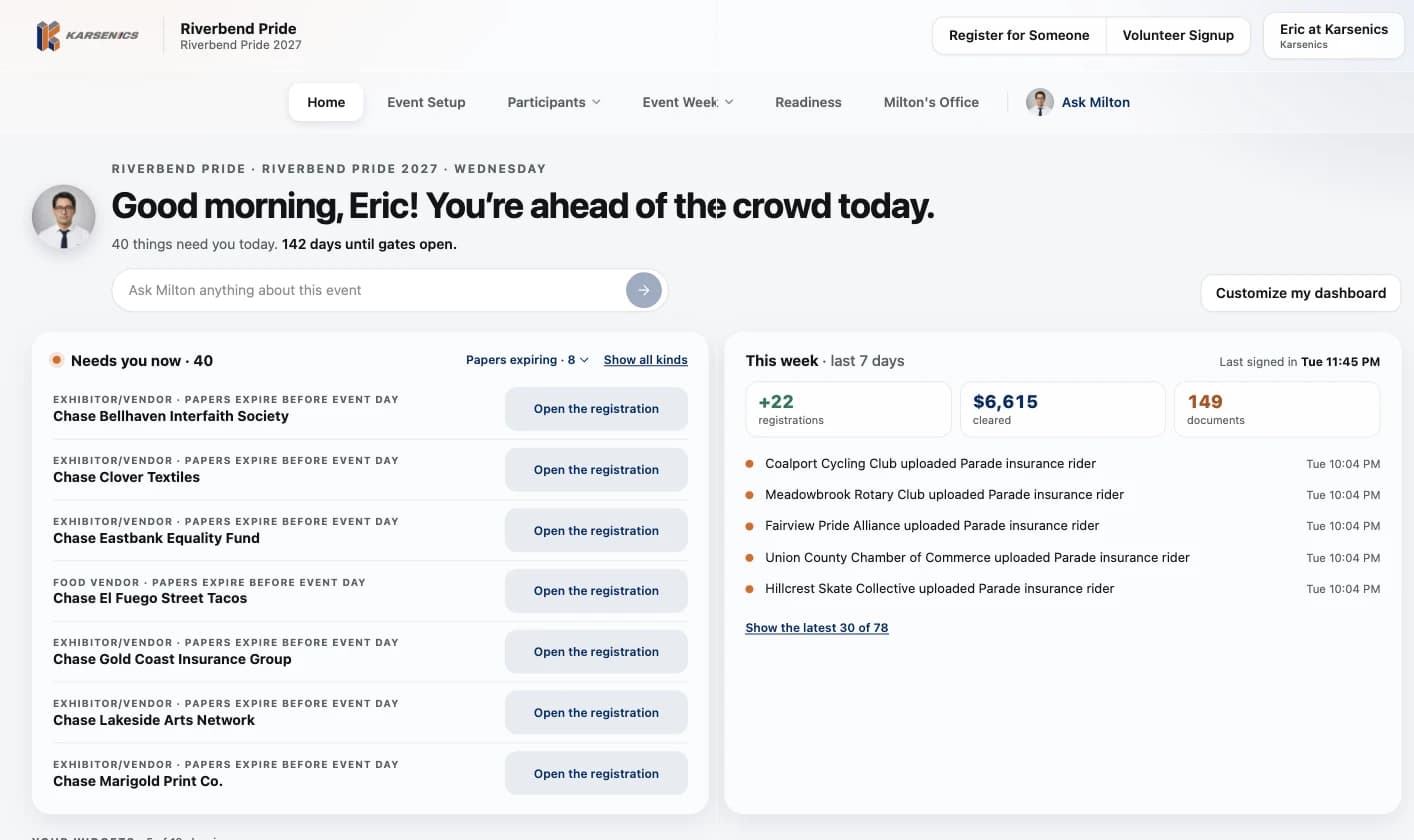The width and height of the screenshot is (1414, 840).
Task: Expand the Participants menu
Action: [x=554, y=102]
